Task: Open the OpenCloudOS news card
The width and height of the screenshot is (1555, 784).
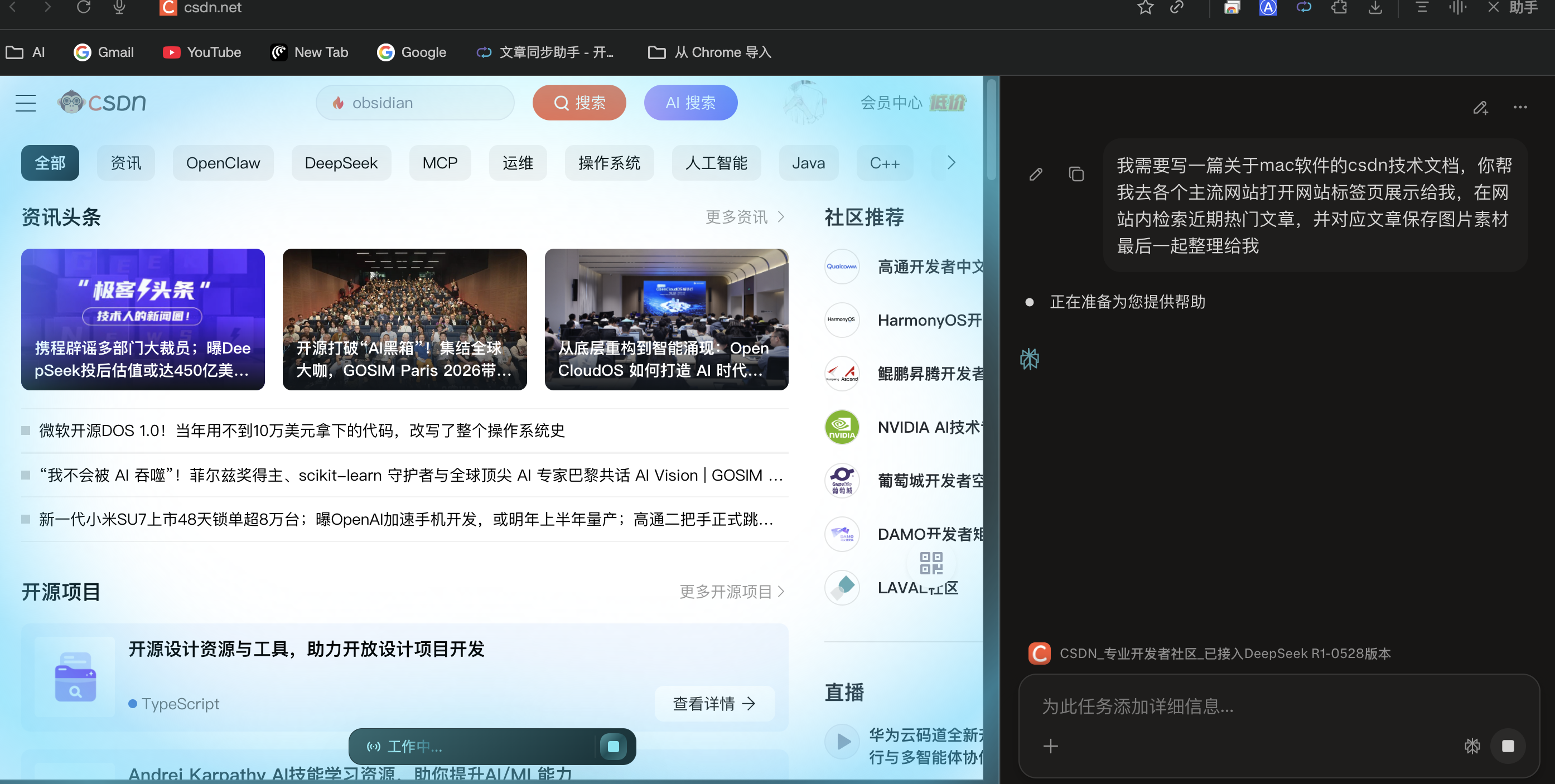Action: click(x=667, y=320)
